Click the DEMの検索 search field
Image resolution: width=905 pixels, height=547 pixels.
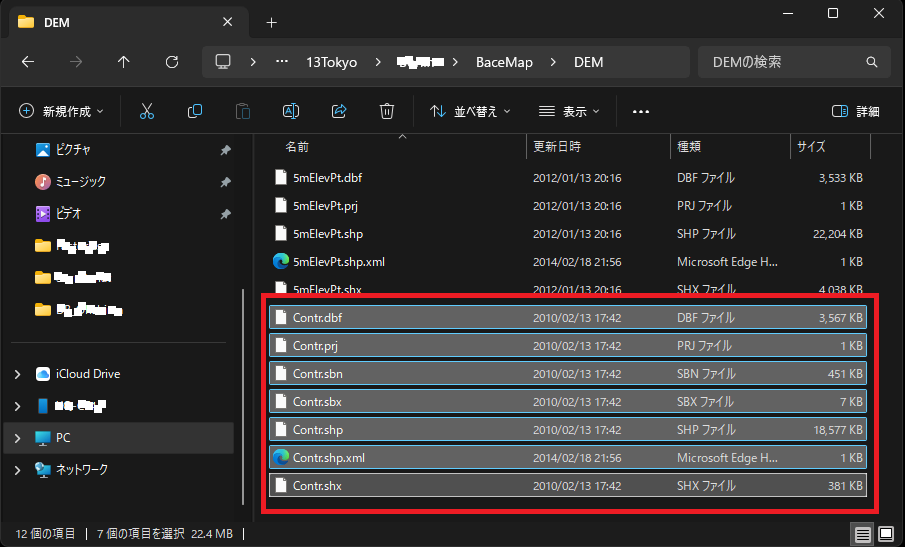pyautogui.click(x=780, y=62)
